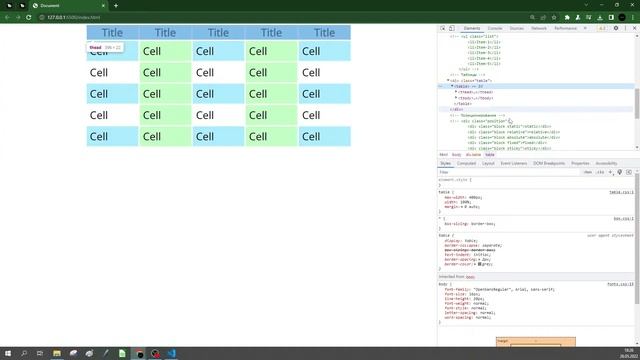Open the Layout pane tab

(488, 163)
